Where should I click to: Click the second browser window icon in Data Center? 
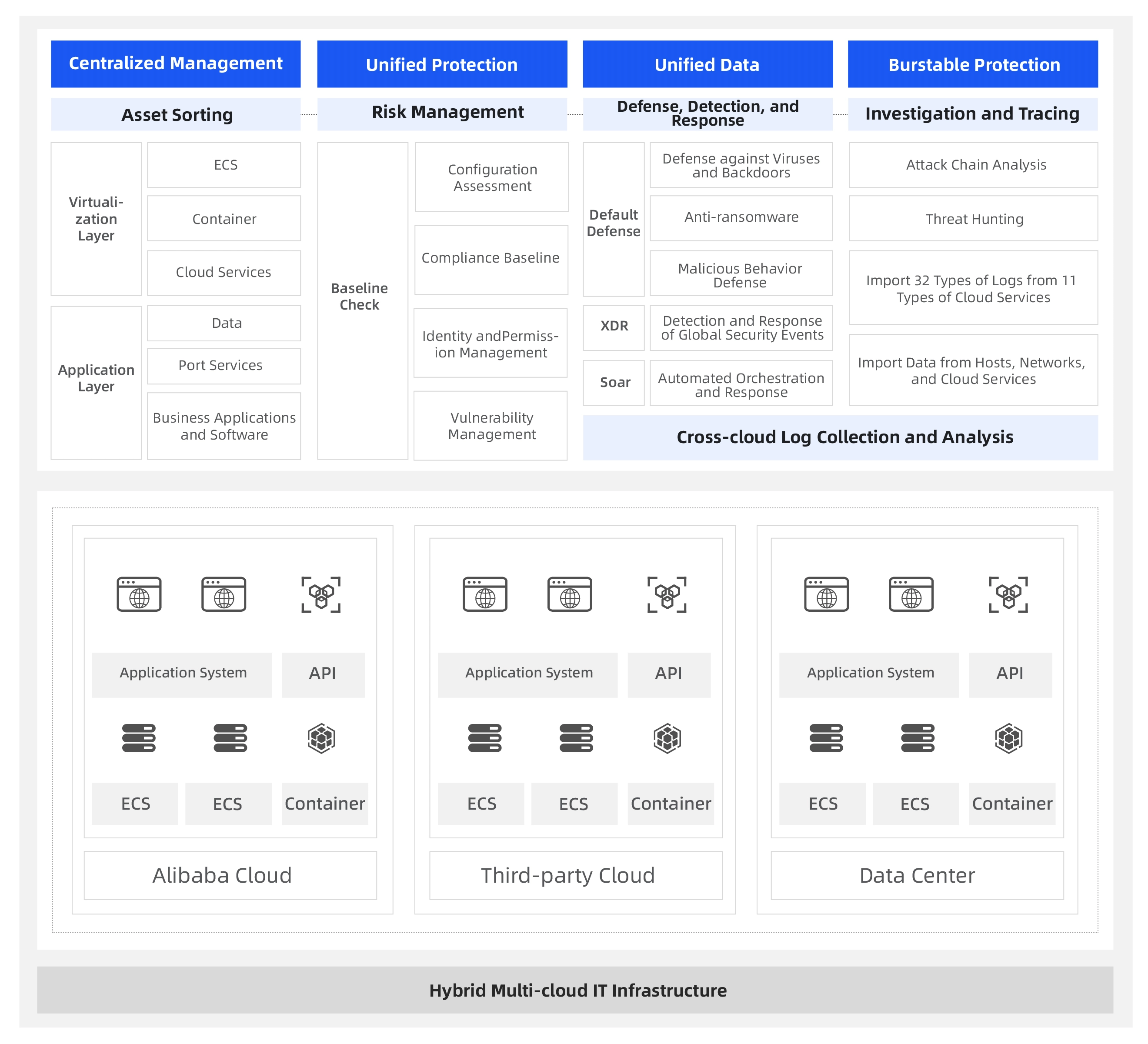(911, 594)
